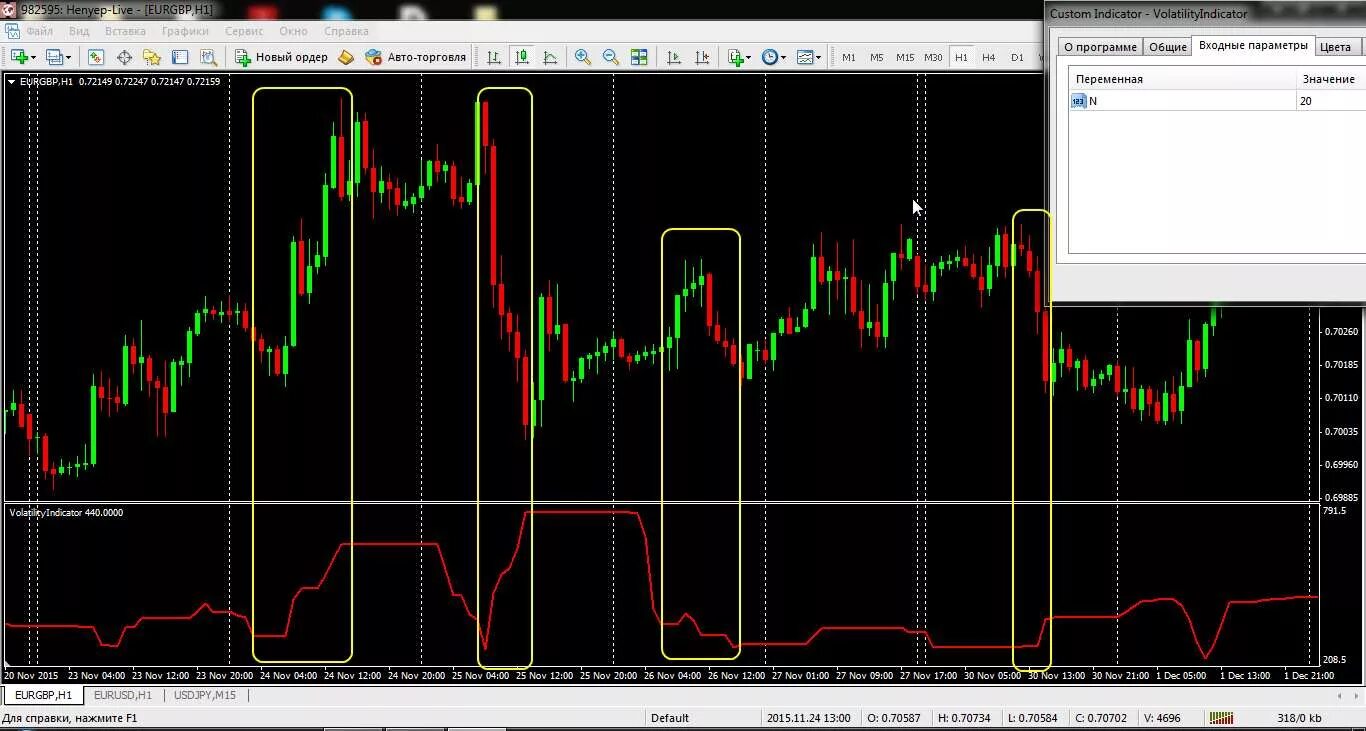Open the Окно menu
The width and height of the screenshot is (1366, 731).
tap(293, 31)
